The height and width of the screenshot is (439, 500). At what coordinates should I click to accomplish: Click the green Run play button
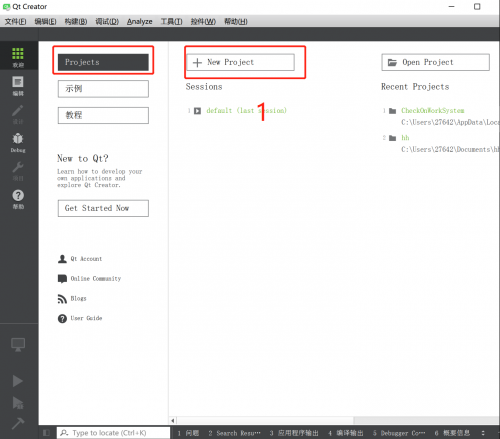click(x=17, y=381)
